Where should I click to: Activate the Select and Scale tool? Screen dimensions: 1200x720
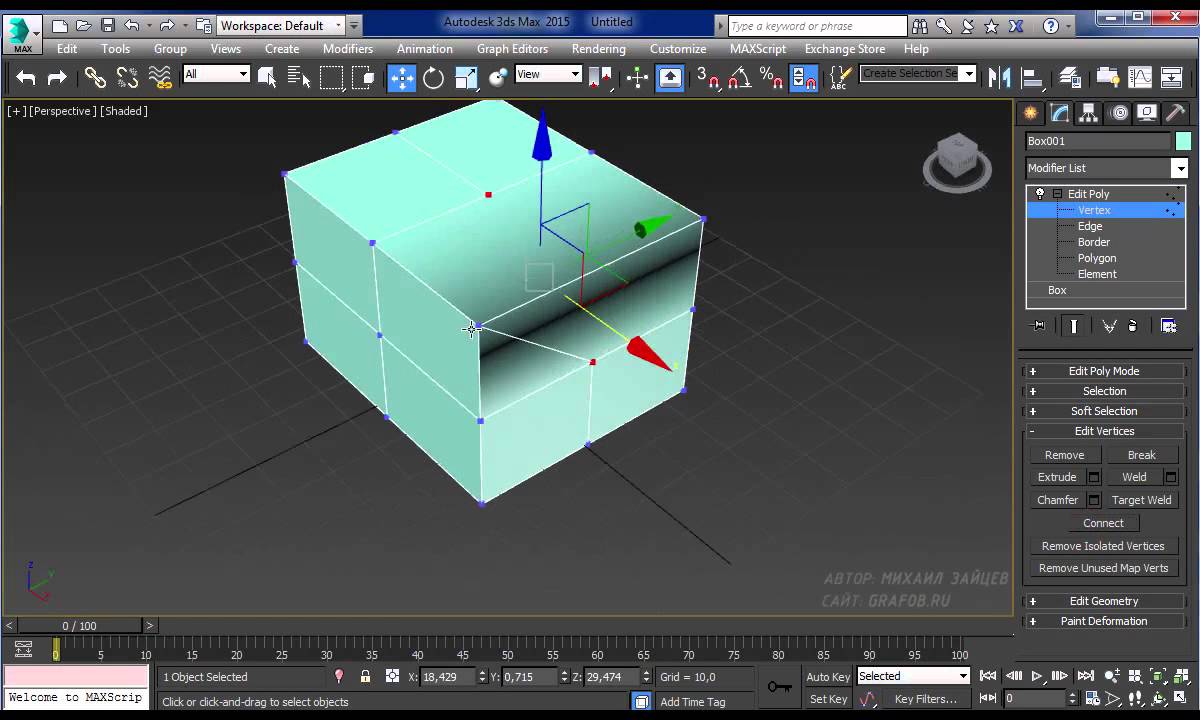coord(466,77)
